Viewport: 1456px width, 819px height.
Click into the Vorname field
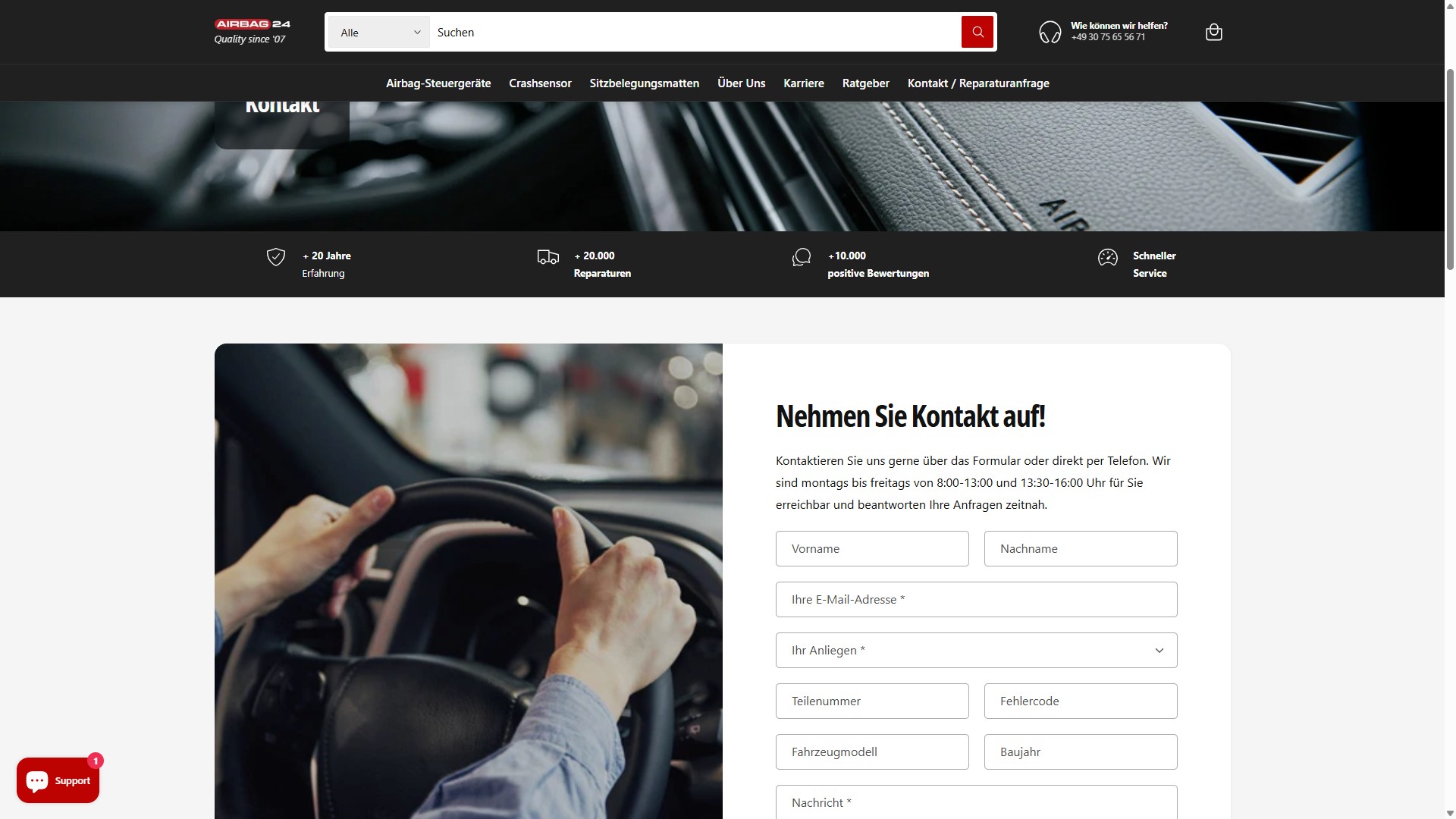[871, 548]
